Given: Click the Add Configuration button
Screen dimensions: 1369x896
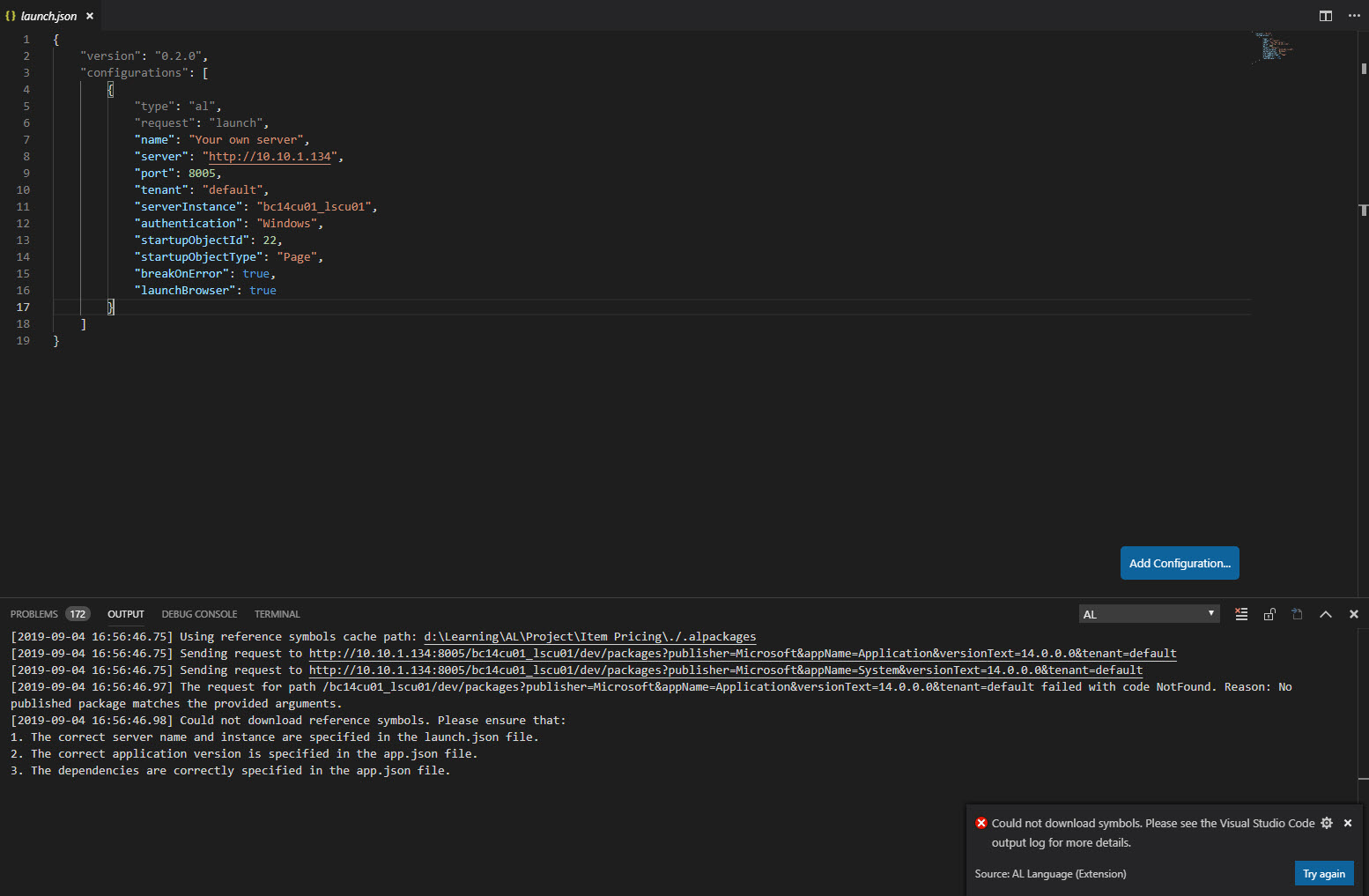Looking at the screenshot, I should 1180,563.
